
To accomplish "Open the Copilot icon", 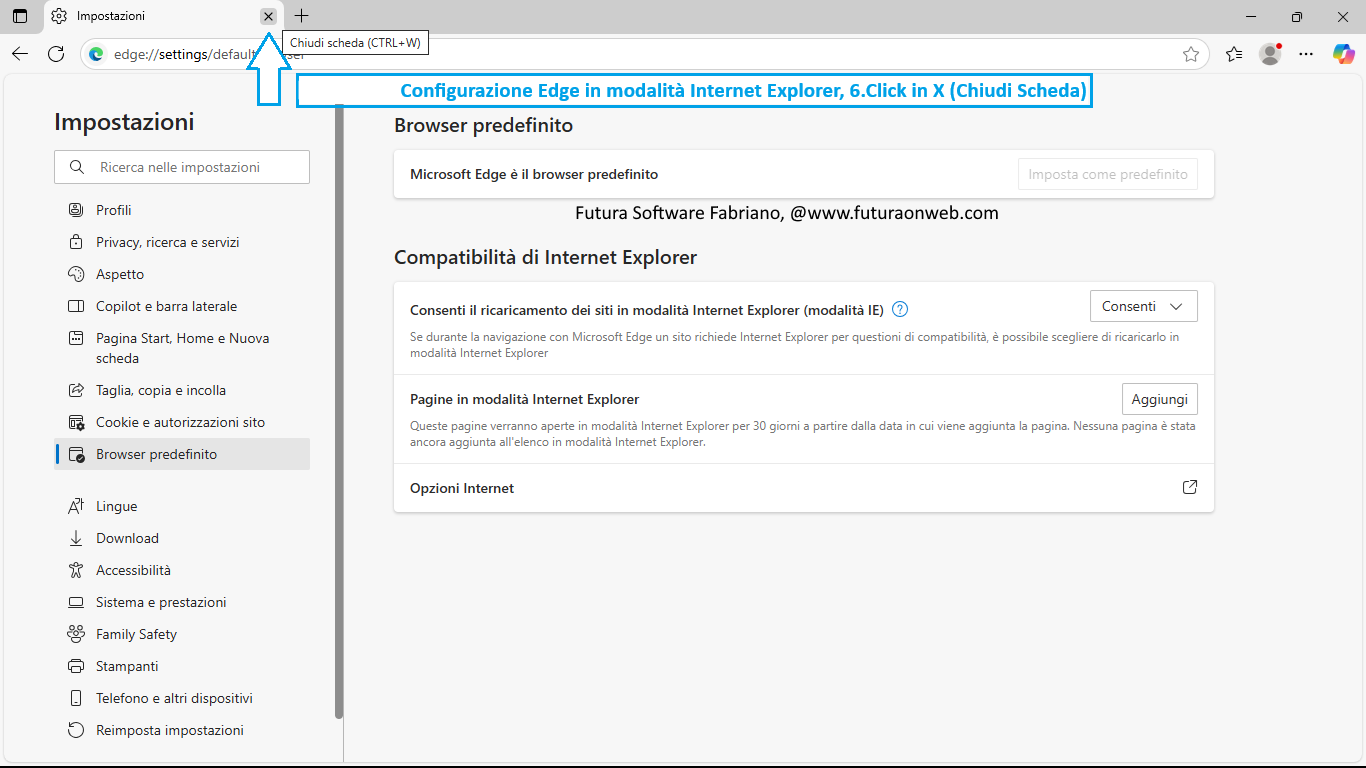I will (1344, 54).
